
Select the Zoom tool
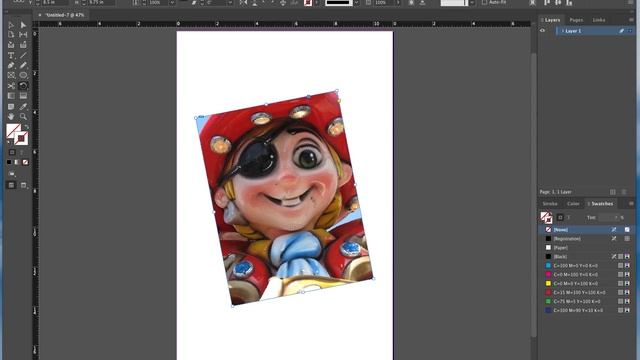pyautogui.click(x=23, y=117)
